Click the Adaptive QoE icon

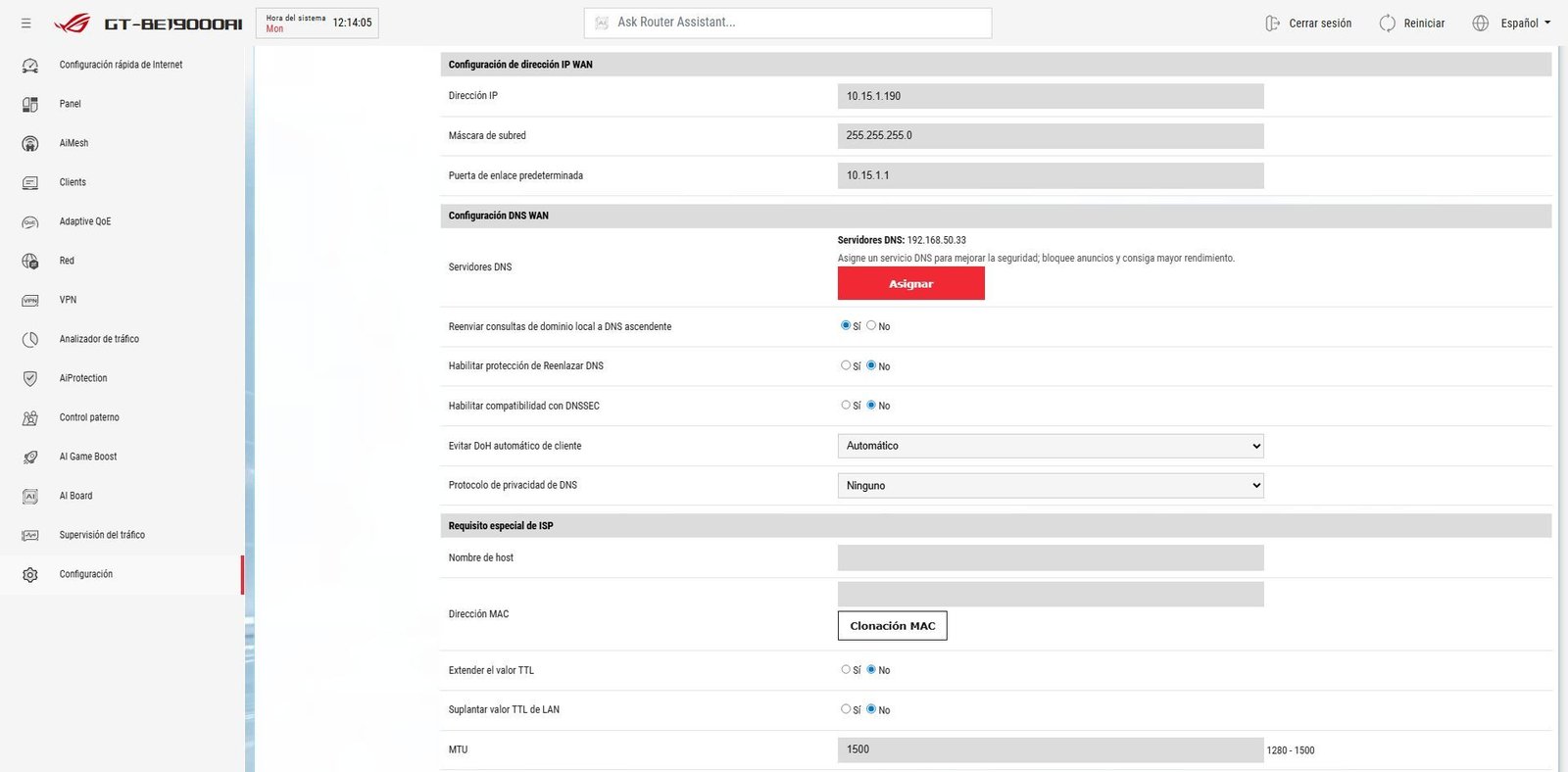click(x=30, y=221)
